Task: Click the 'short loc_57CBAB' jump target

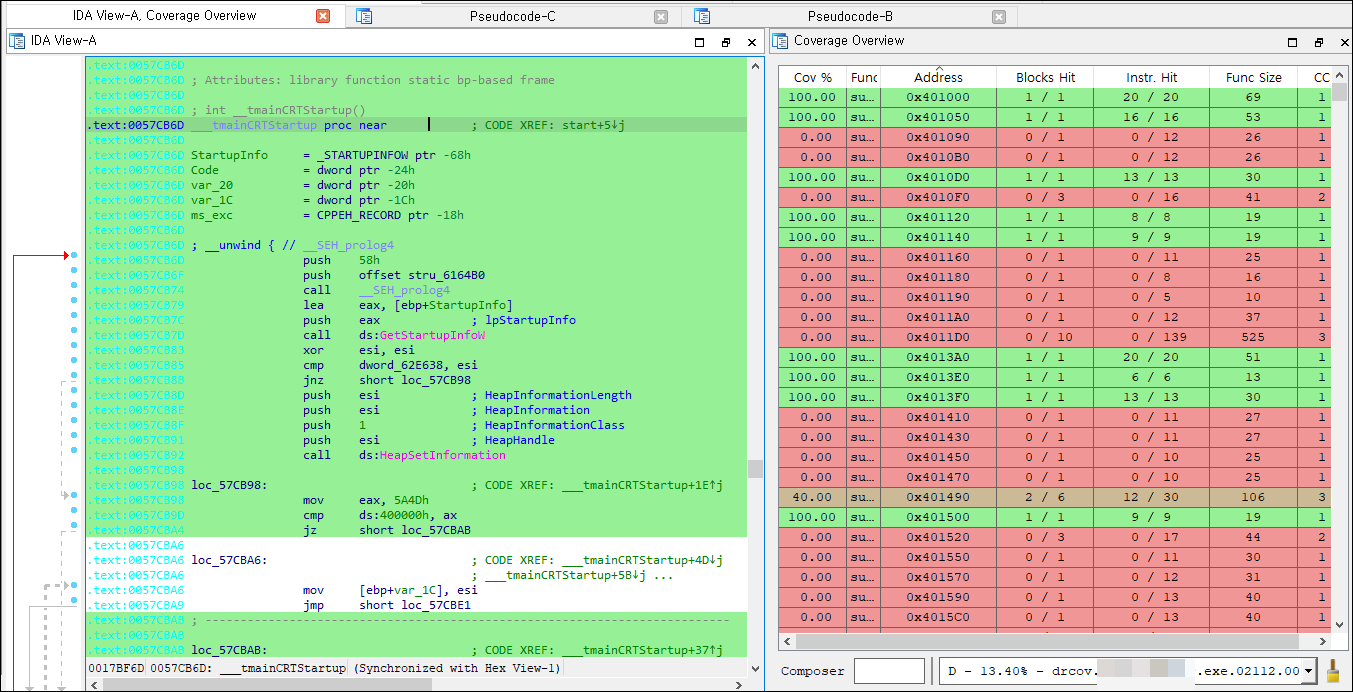Action: (415, 530)
